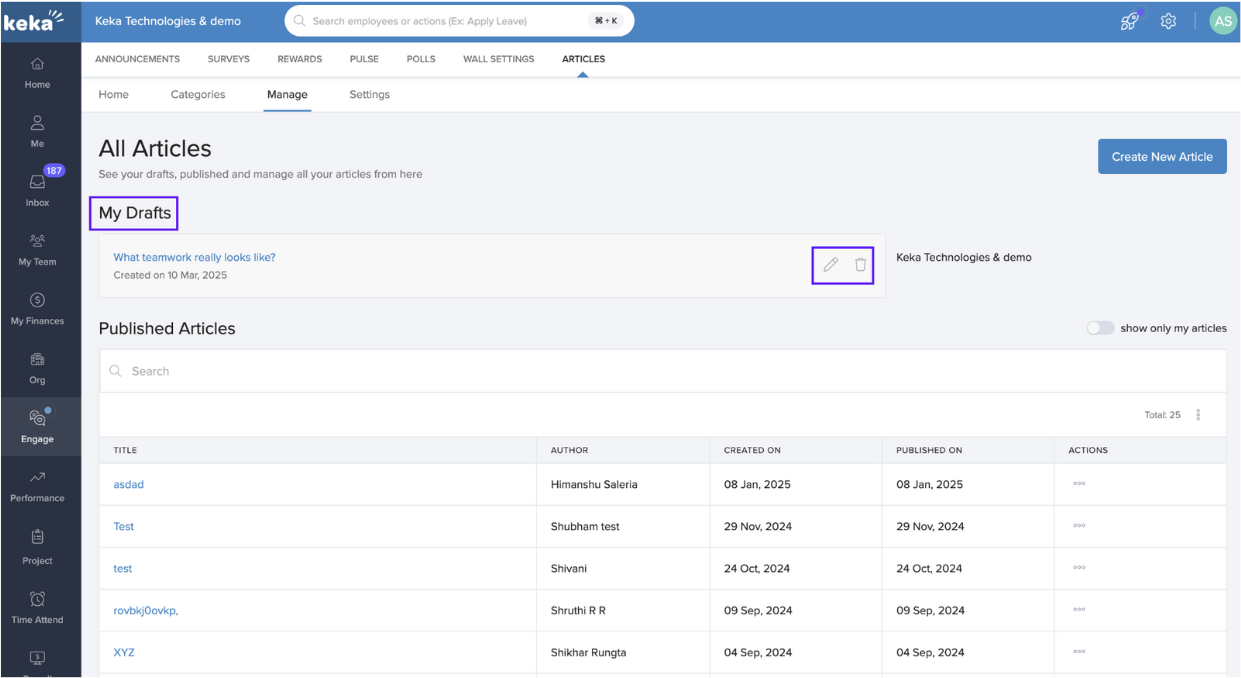1241x678 pixels.
Task: Open the Announcements menu tab
Action: (x=137, y=59)
